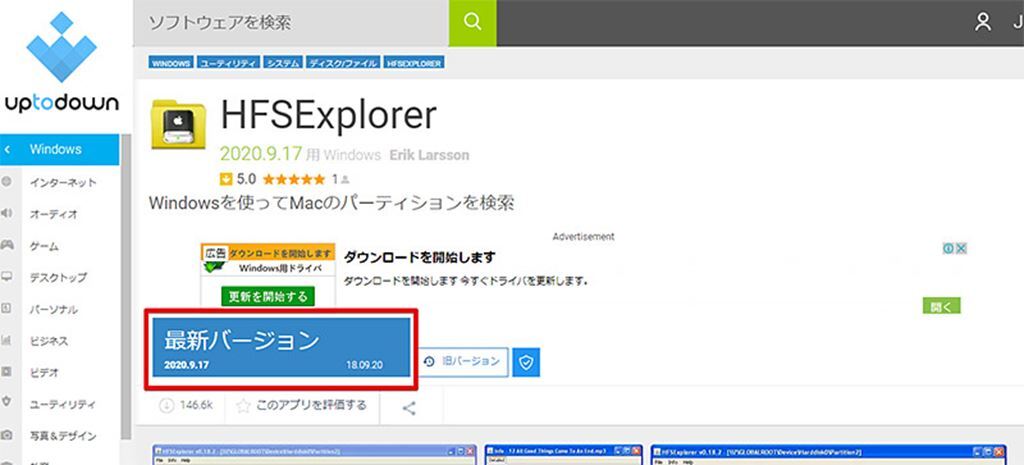The height and width of the screenshot is (465, 1024).
Task: Click the five-star rating display
Action: click(x=293, y=179)
